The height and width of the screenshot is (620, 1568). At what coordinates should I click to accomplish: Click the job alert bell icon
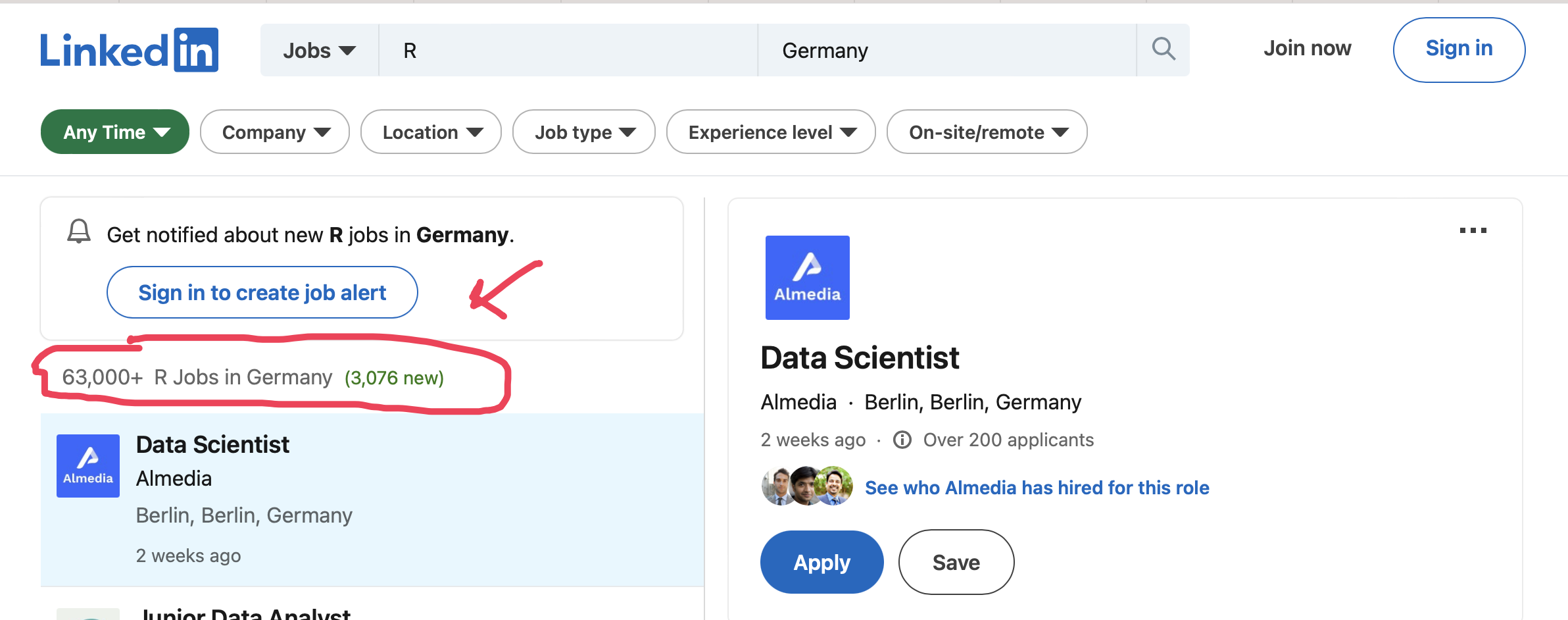[79, 232]
